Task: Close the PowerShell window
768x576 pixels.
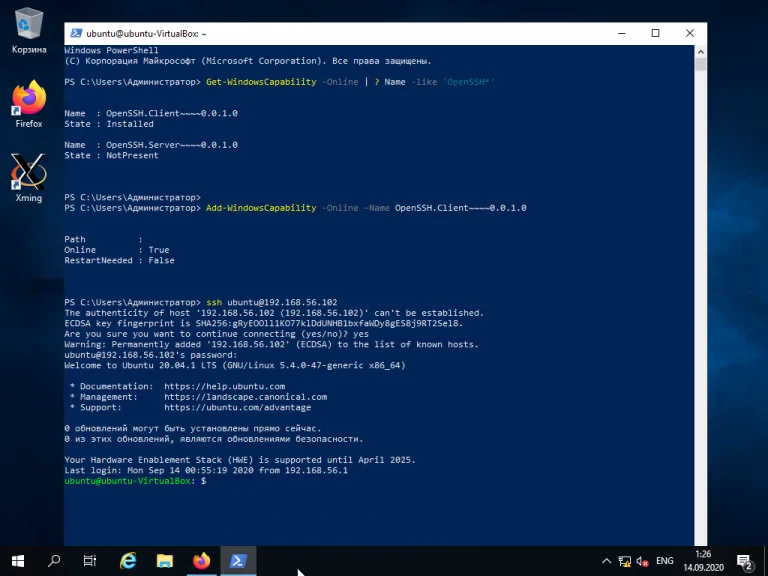Action: (690, 33)
